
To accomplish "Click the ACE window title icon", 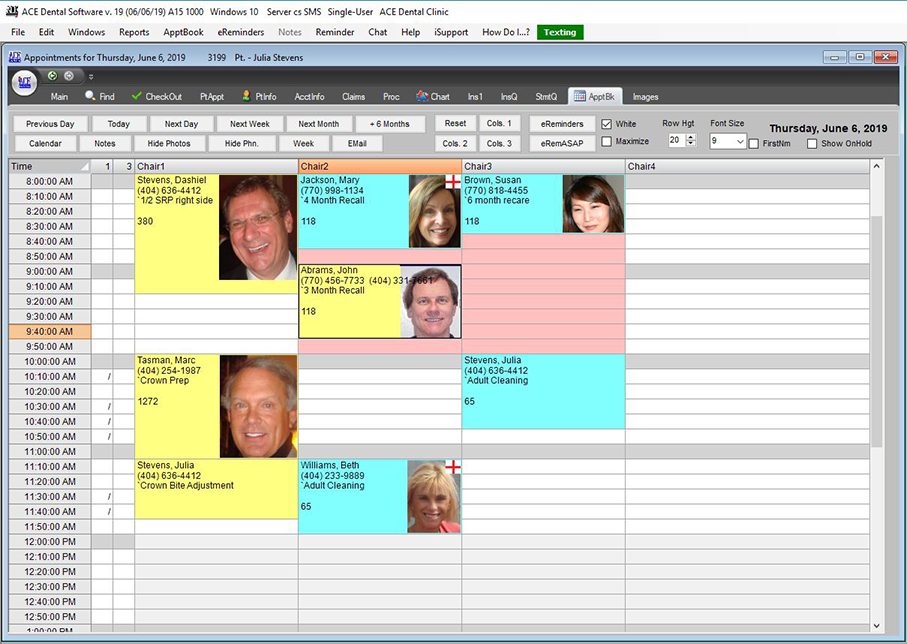I will pos(15,57).
